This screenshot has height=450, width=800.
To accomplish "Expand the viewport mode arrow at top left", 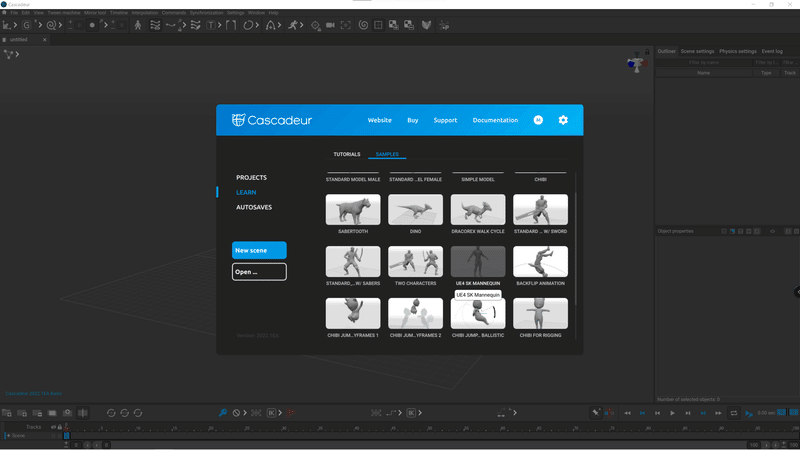I will pyautogui.click(x=17, y=54).
